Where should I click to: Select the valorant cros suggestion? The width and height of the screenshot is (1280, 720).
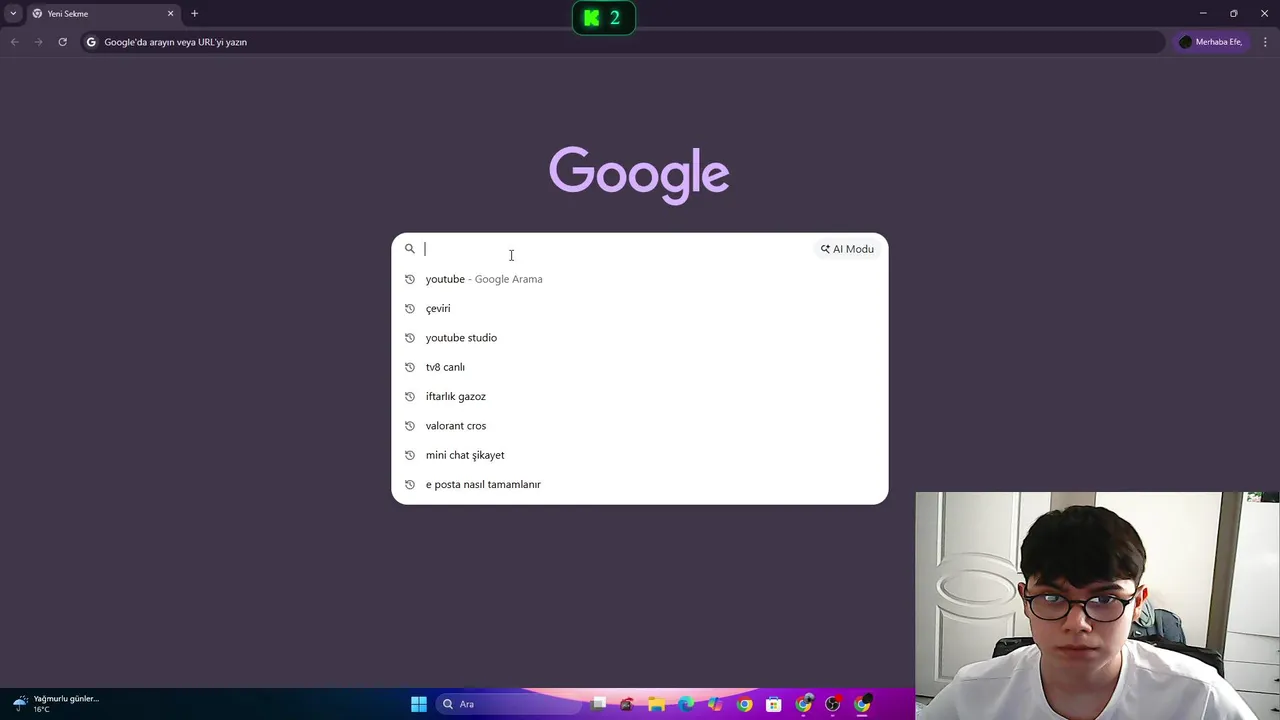pos(640,426)
